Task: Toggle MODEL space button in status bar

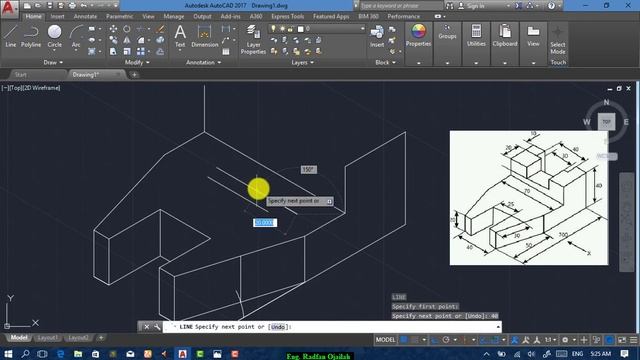Action: (385, 340)
